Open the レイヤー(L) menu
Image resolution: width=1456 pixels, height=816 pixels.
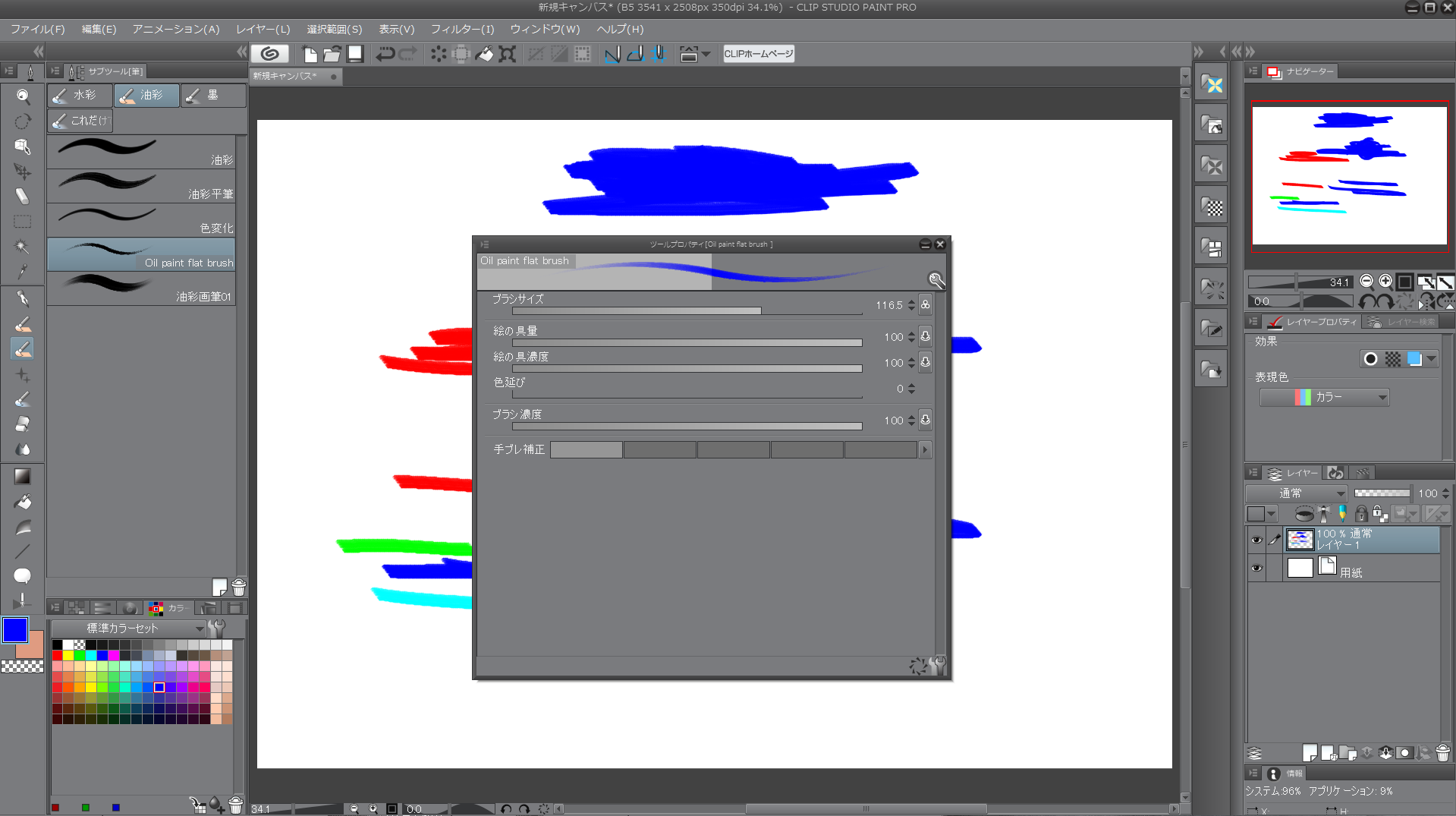point(263,29)
